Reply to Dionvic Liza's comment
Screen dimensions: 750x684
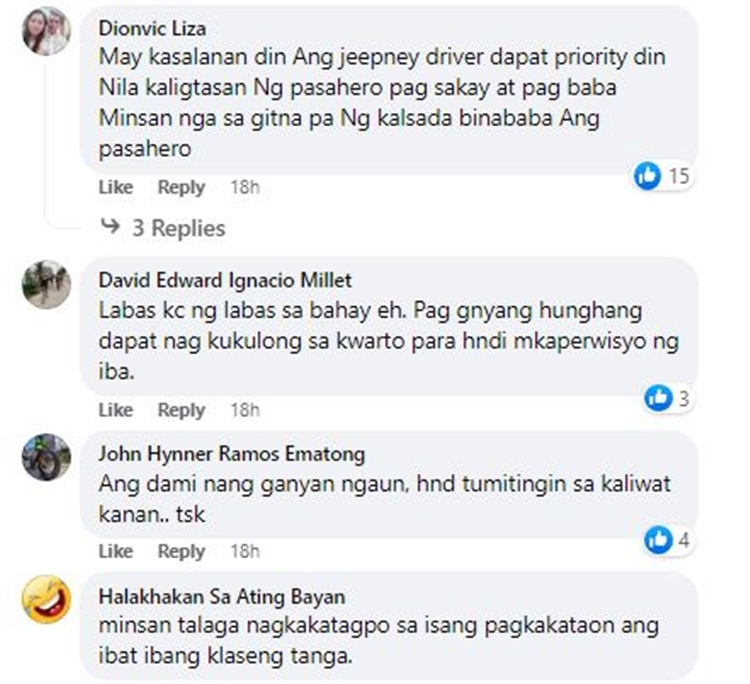coord(181,187)
